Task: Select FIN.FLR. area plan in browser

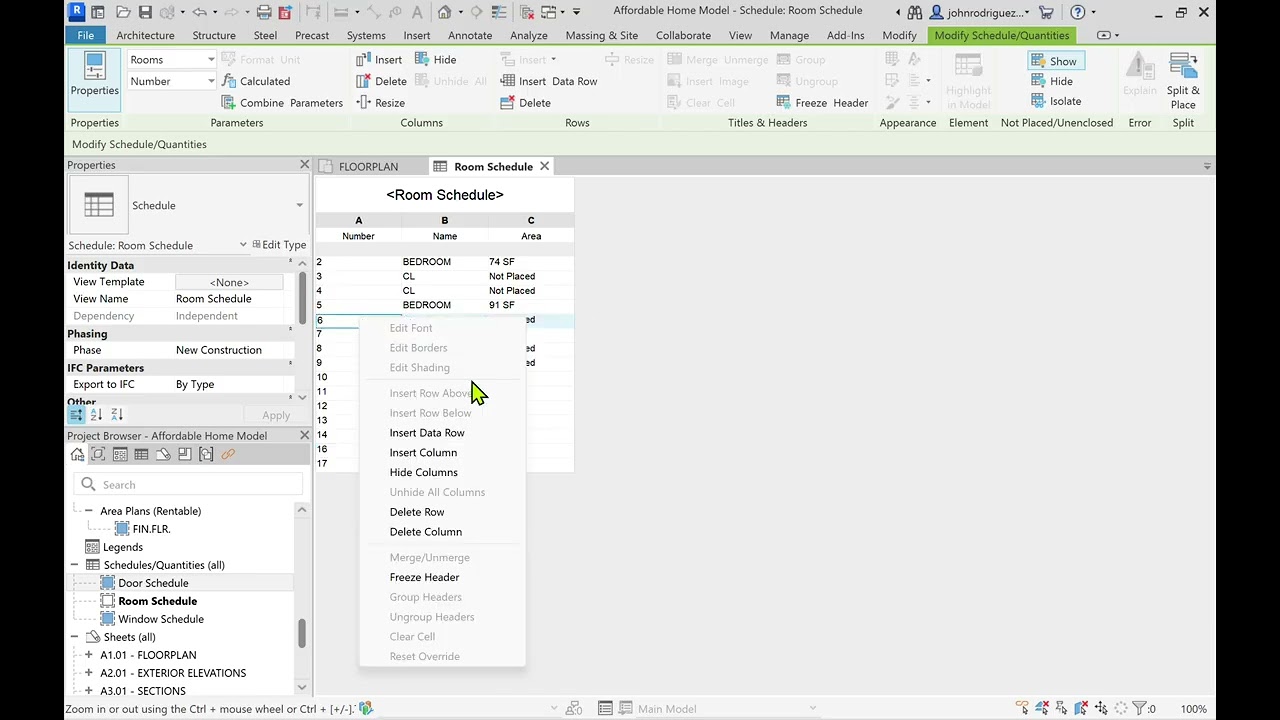Action: coord(151,529)
